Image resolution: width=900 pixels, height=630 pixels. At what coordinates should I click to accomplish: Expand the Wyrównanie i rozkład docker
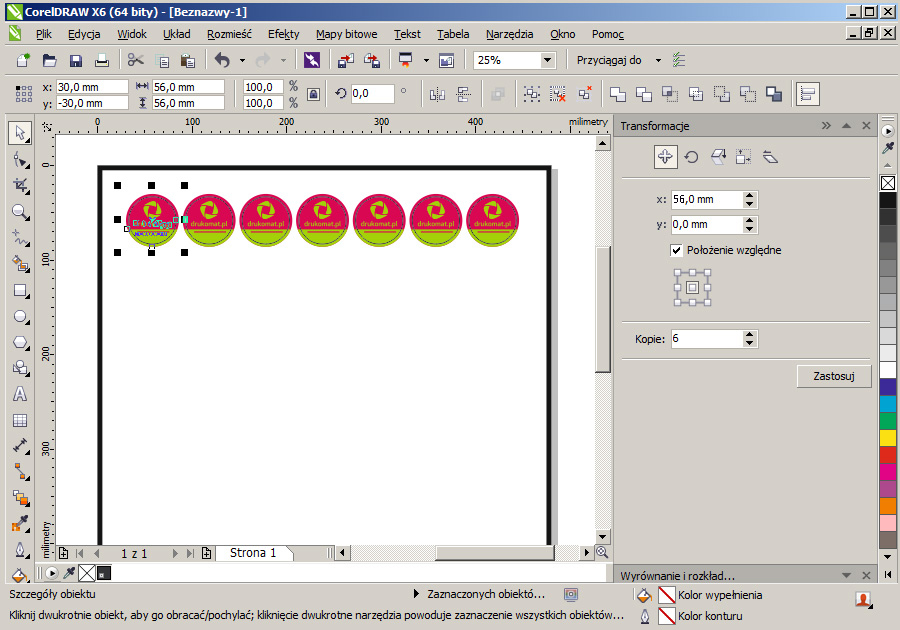click(x=846, y=575)
